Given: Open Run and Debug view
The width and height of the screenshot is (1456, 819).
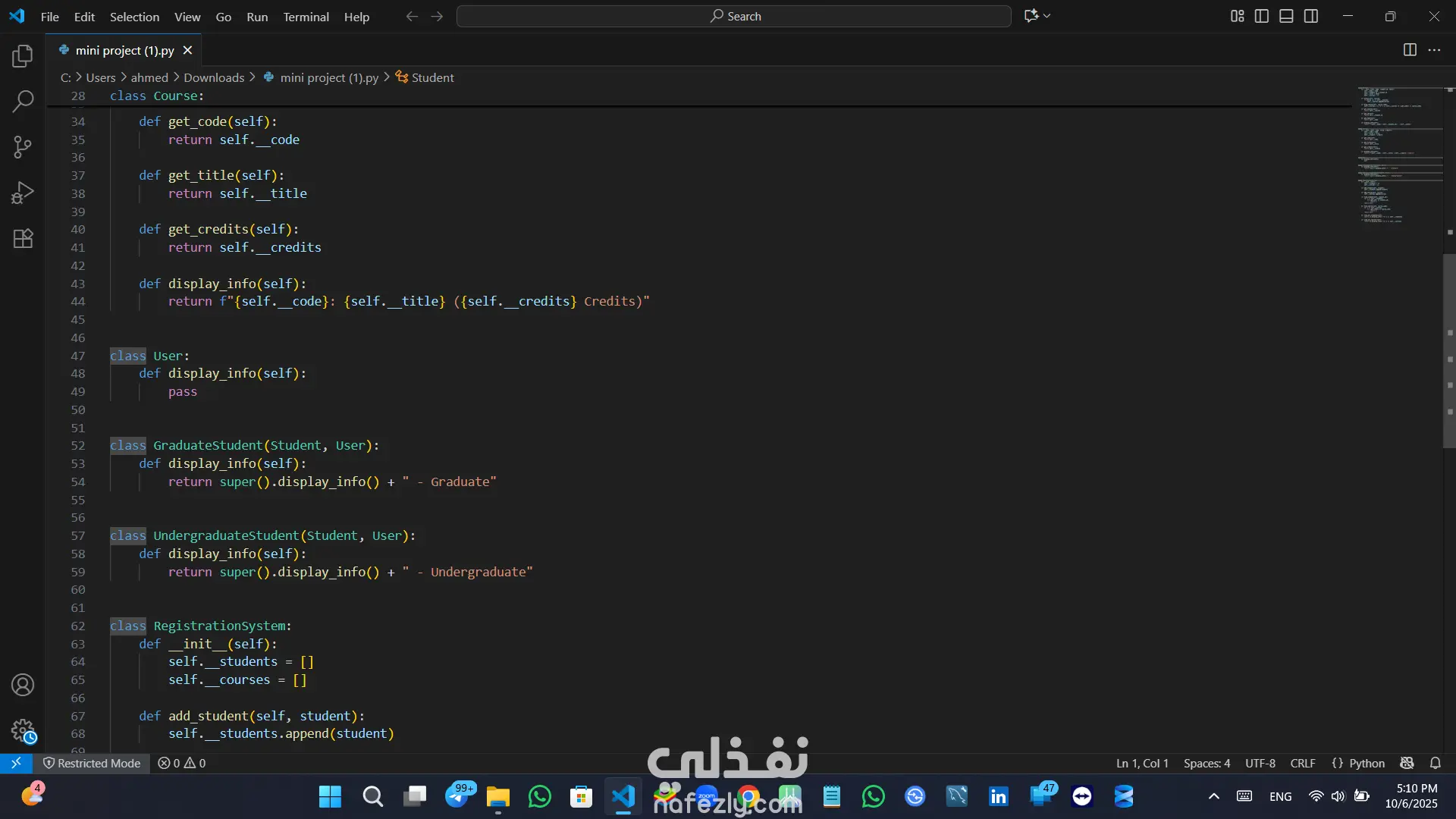Looking at the screenshot, I should (23, 193).
